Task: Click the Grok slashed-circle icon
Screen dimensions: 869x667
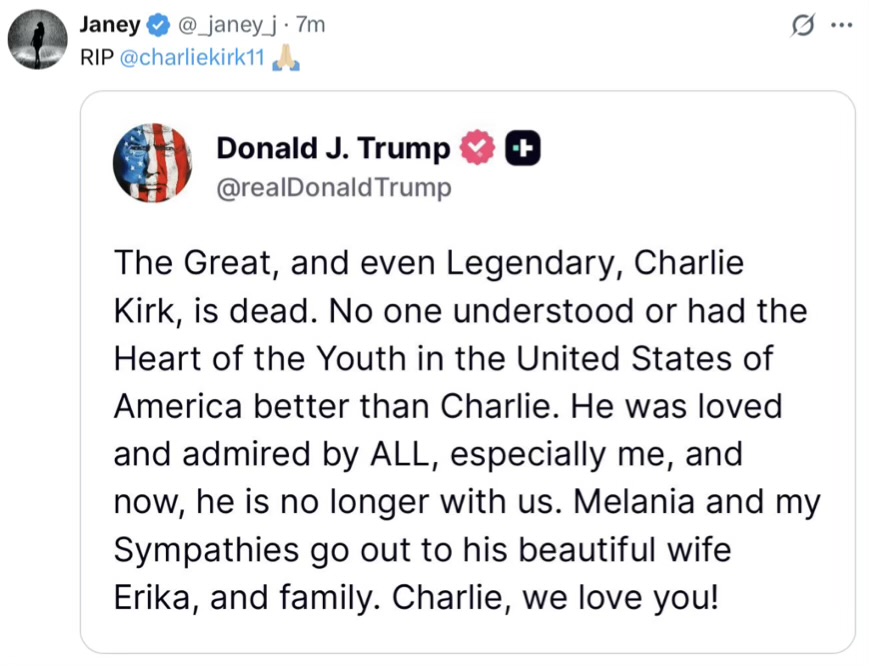Action: pyautogui.click(x=802, y=25)
